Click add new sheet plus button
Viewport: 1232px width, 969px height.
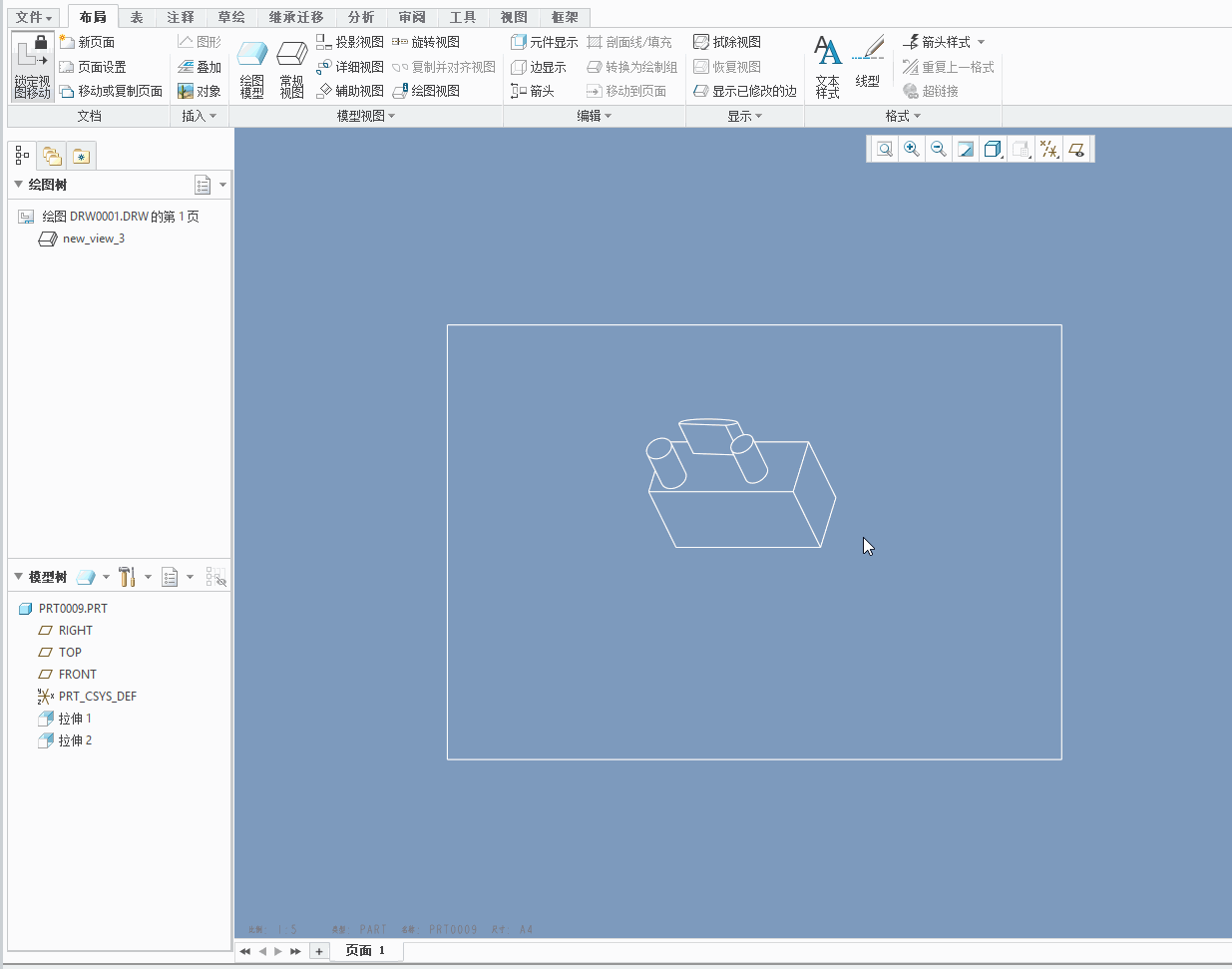click(x=319, y=951)
